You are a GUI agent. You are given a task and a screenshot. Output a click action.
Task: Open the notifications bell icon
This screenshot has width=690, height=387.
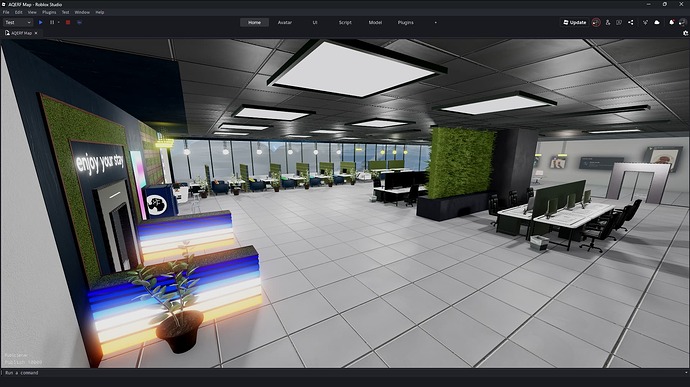tap(672, 22)
